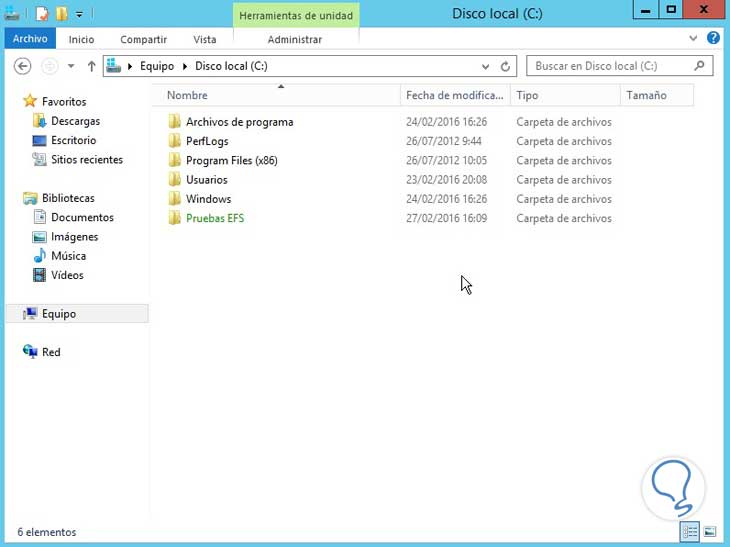Open Sitios recientes in navigation pane
730x547 pixels.
tap(87, 160)
